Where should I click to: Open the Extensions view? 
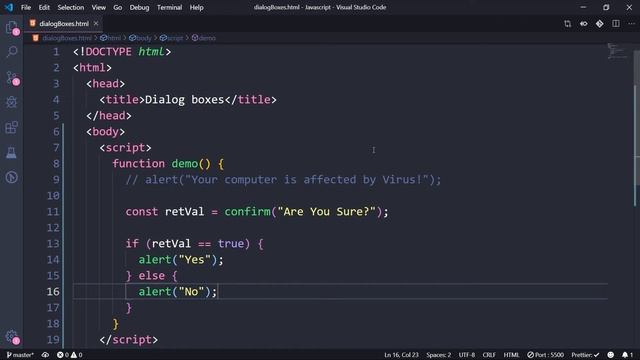click(x=11, y=127)
